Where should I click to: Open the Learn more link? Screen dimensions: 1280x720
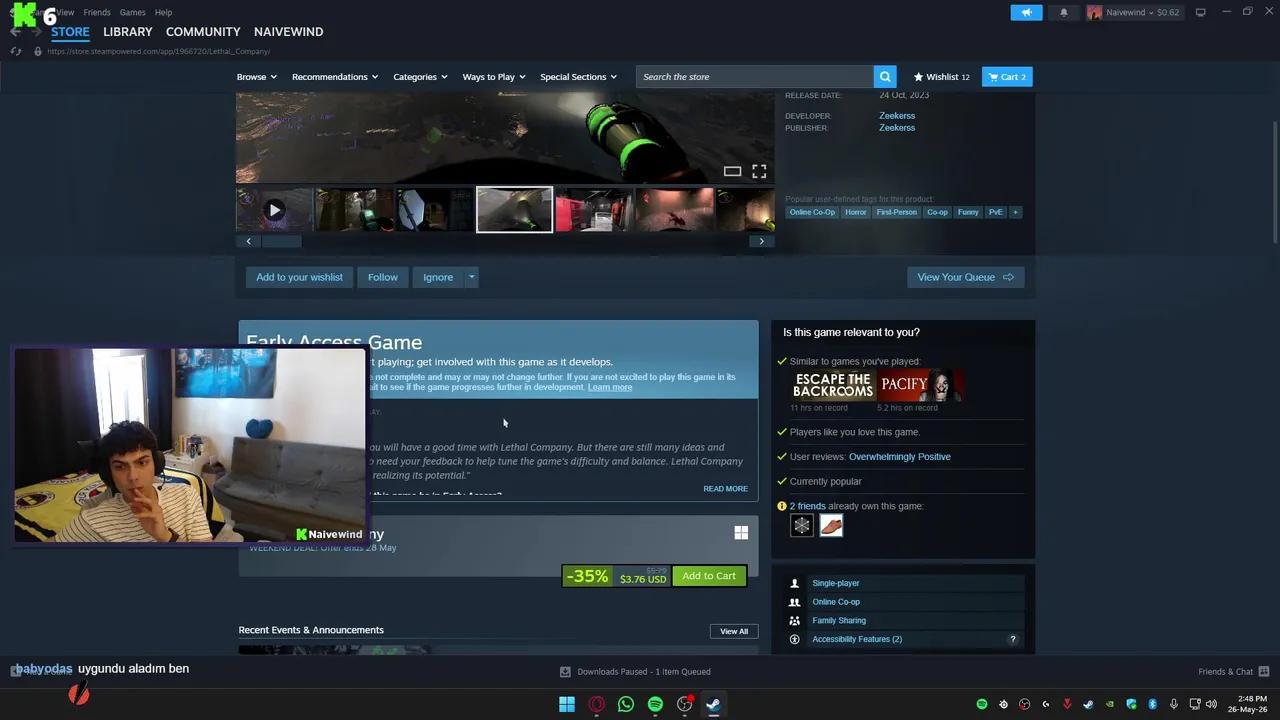point(610,387)
